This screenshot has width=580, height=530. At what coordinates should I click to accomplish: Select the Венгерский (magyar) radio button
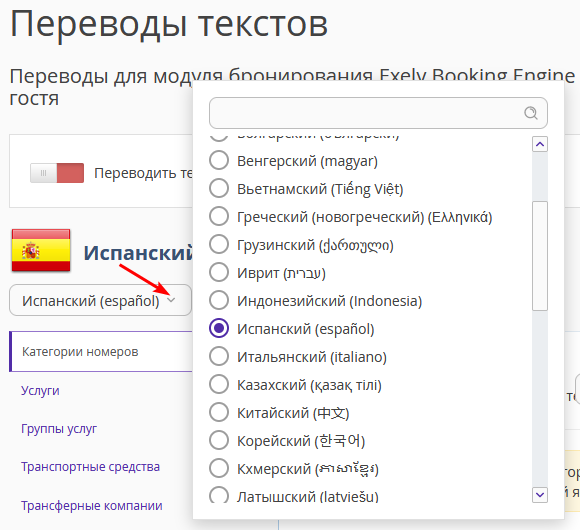(x=219, y=161)
